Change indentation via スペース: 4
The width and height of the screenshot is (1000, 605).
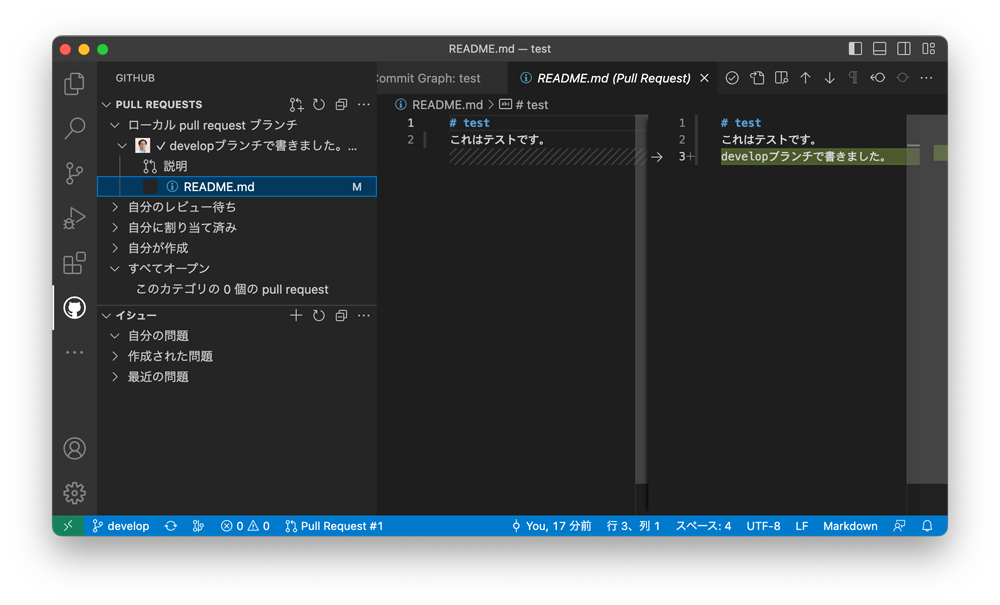[703, 526]
